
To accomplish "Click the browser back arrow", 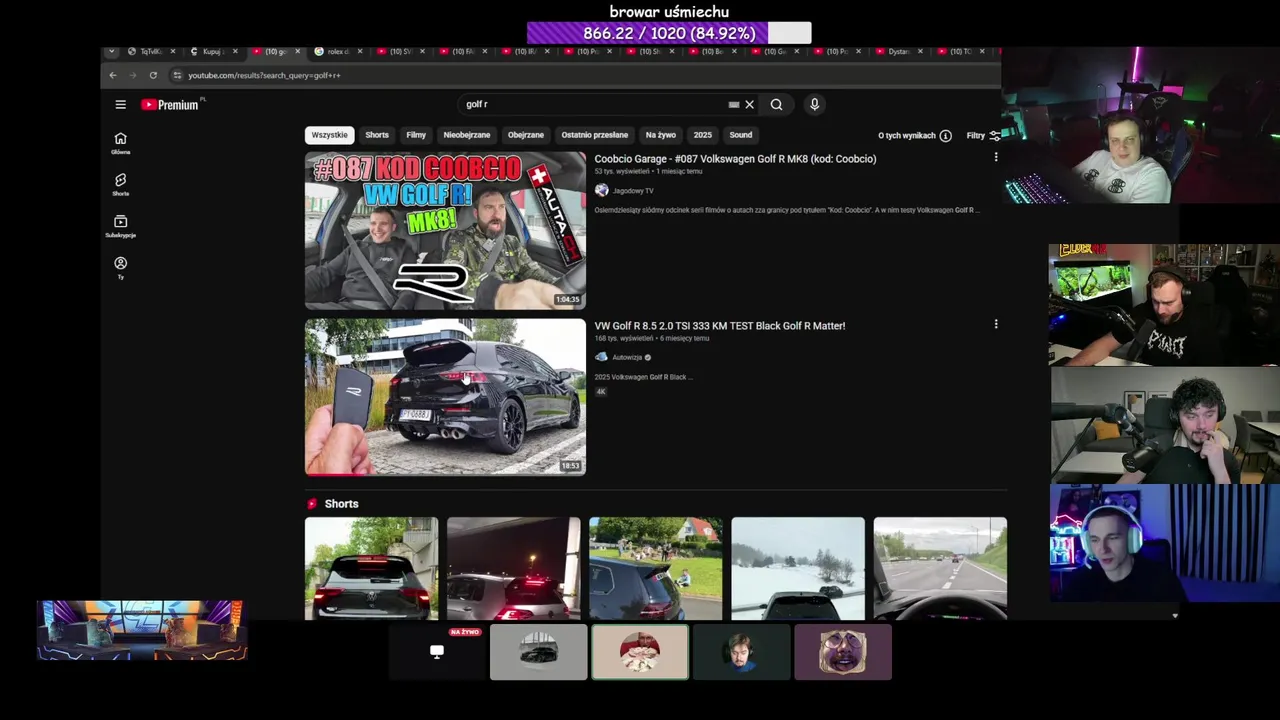I will (x=112, y=75).
